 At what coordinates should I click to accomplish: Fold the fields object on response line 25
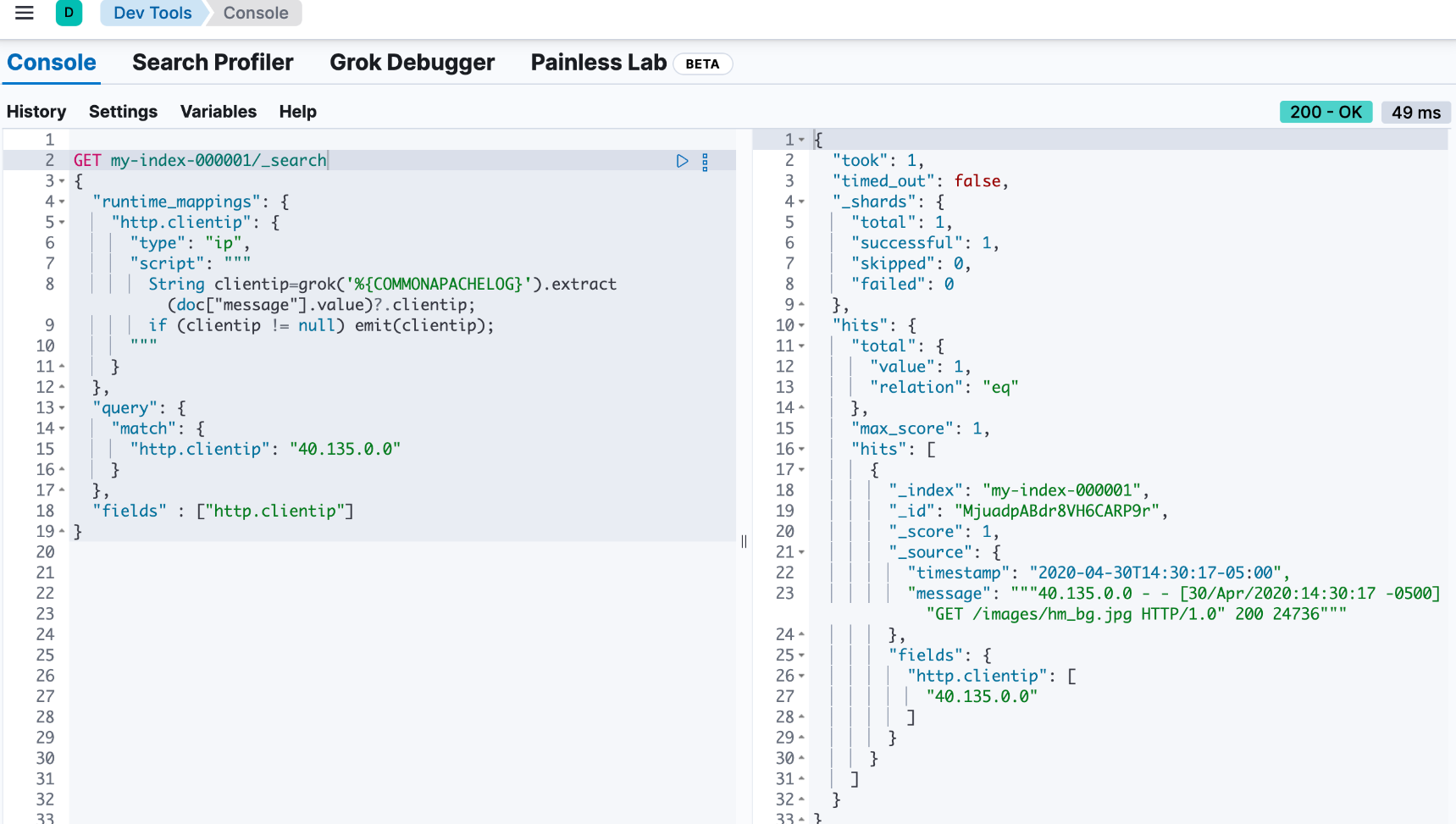(801, 655)
